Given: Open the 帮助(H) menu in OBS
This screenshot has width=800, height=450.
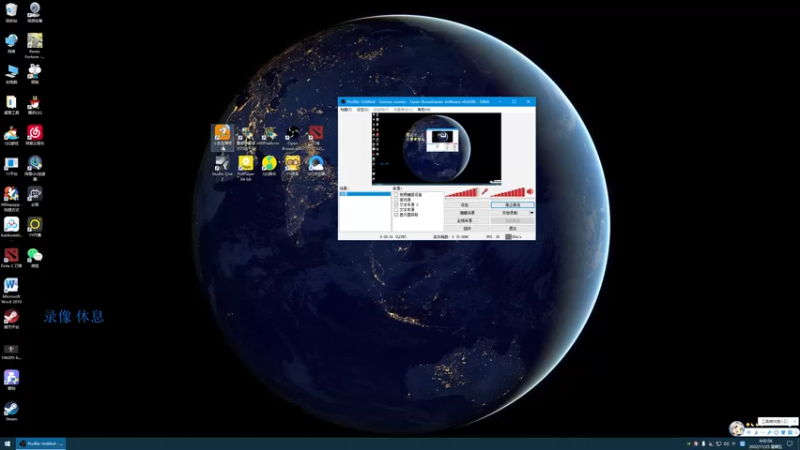Looking at the screenshot, I should point(424,109).
